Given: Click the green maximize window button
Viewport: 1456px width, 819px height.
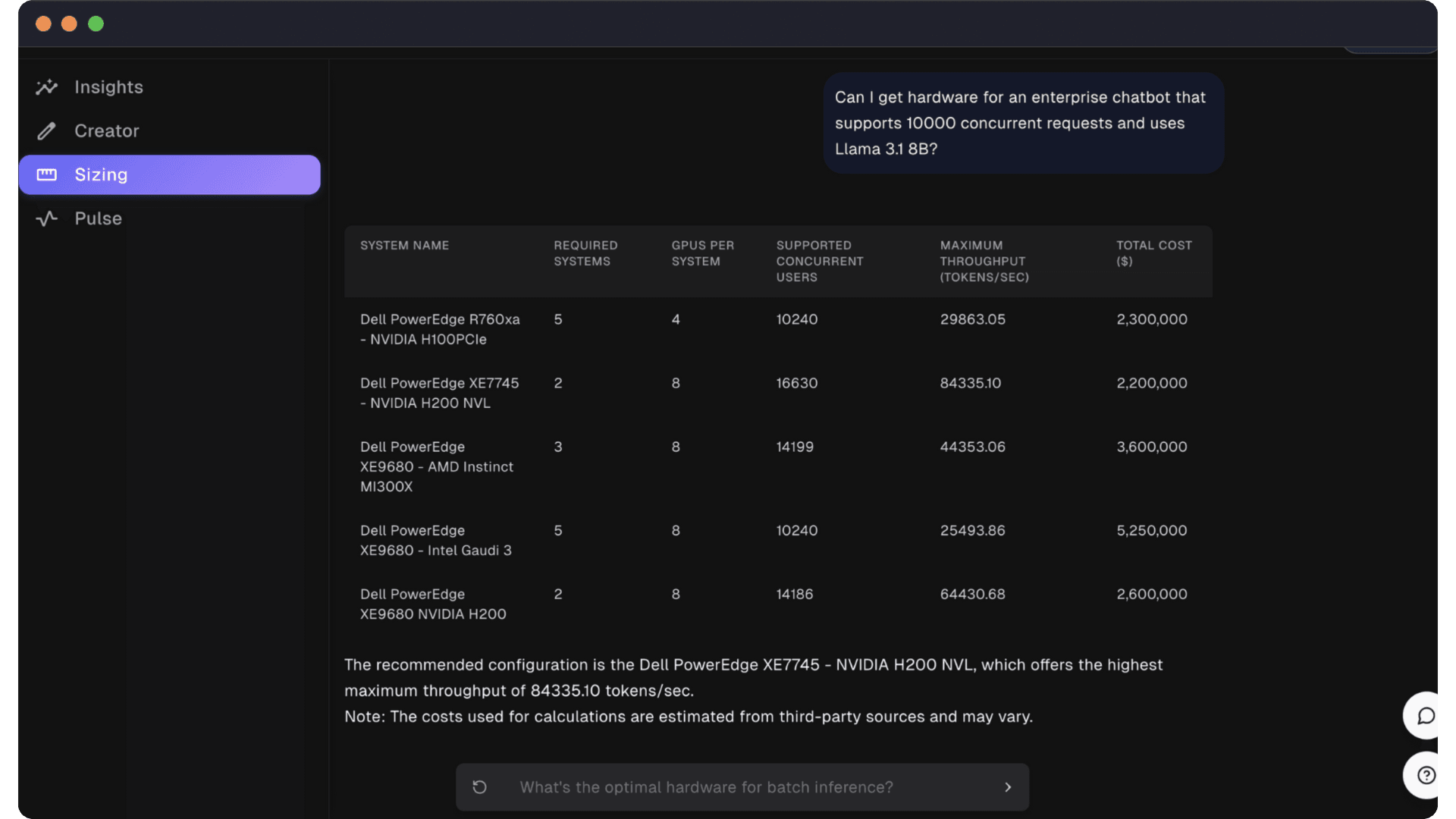Looking at the screenshot, I should [96, 24].
